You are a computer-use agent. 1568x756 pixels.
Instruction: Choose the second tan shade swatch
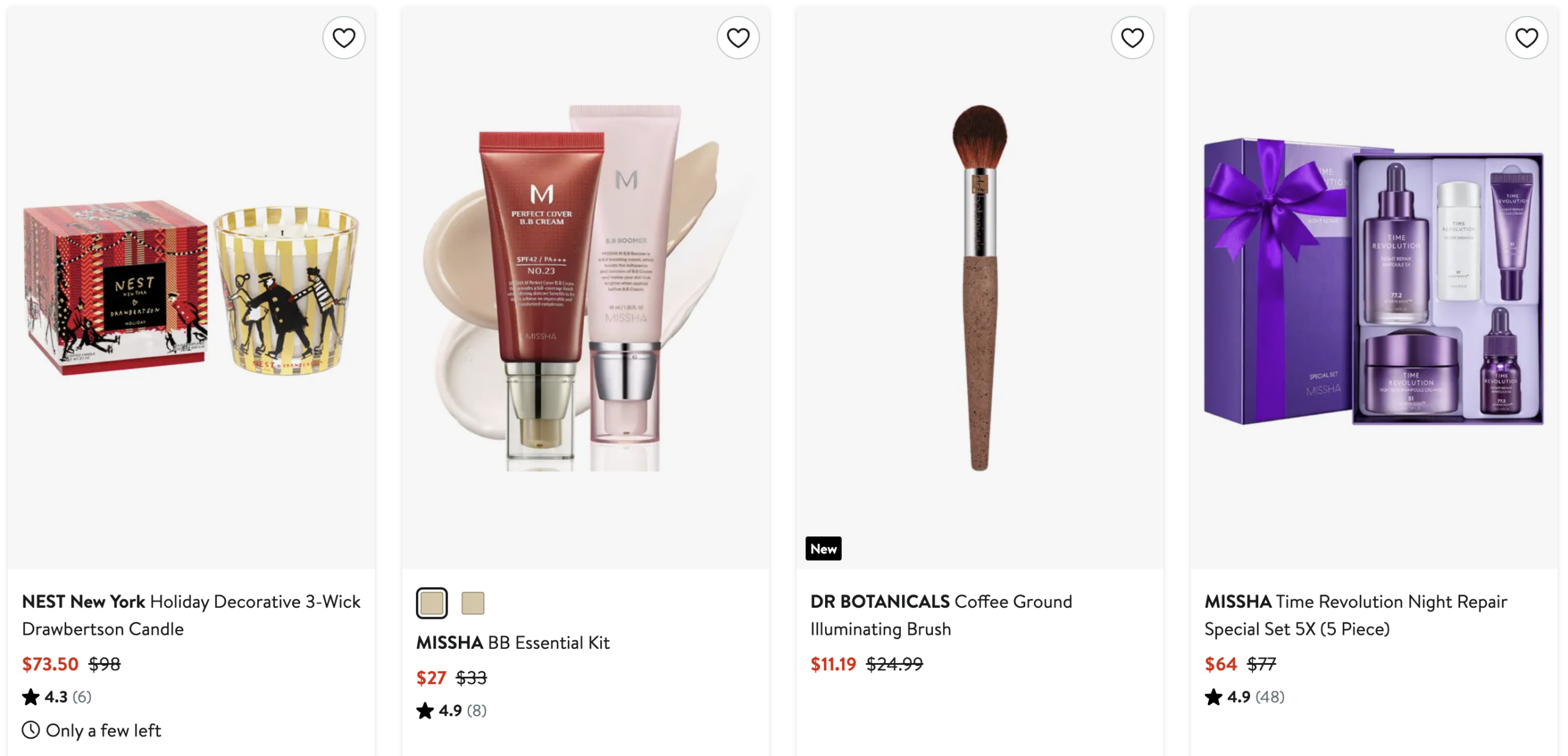tap(473, 603)
